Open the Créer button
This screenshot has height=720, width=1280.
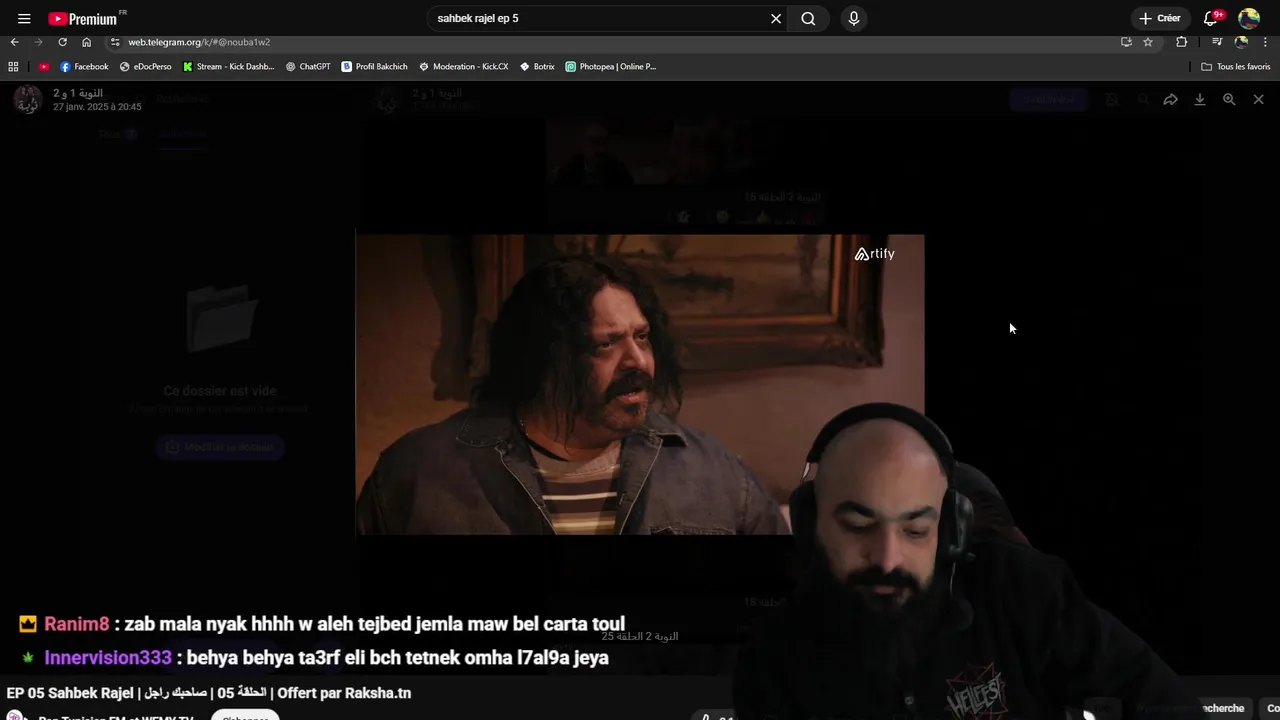click(x=1160, y=18)
